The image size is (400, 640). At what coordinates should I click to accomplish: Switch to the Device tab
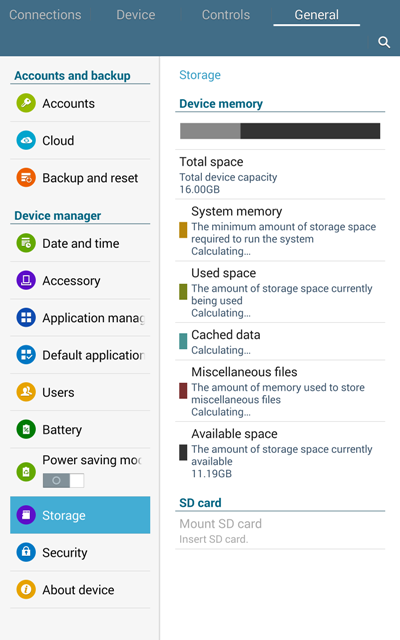tap(136, 15)
